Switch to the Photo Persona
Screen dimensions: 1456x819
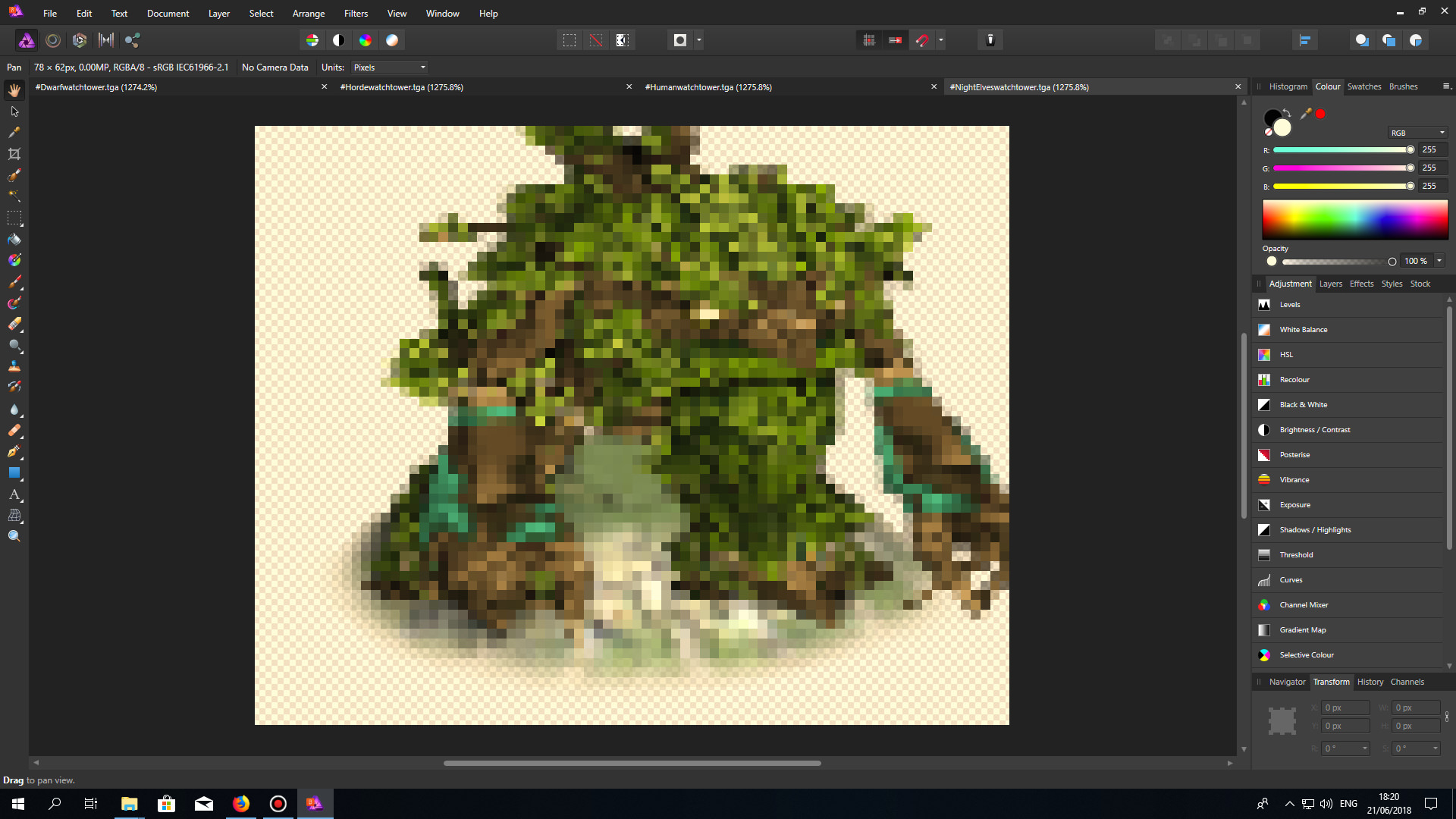pyautogui.click(x=27, y=40)
